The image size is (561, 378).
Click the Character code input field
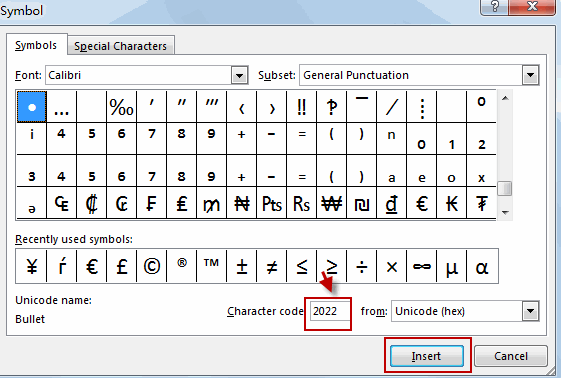[x=329, y=311]
